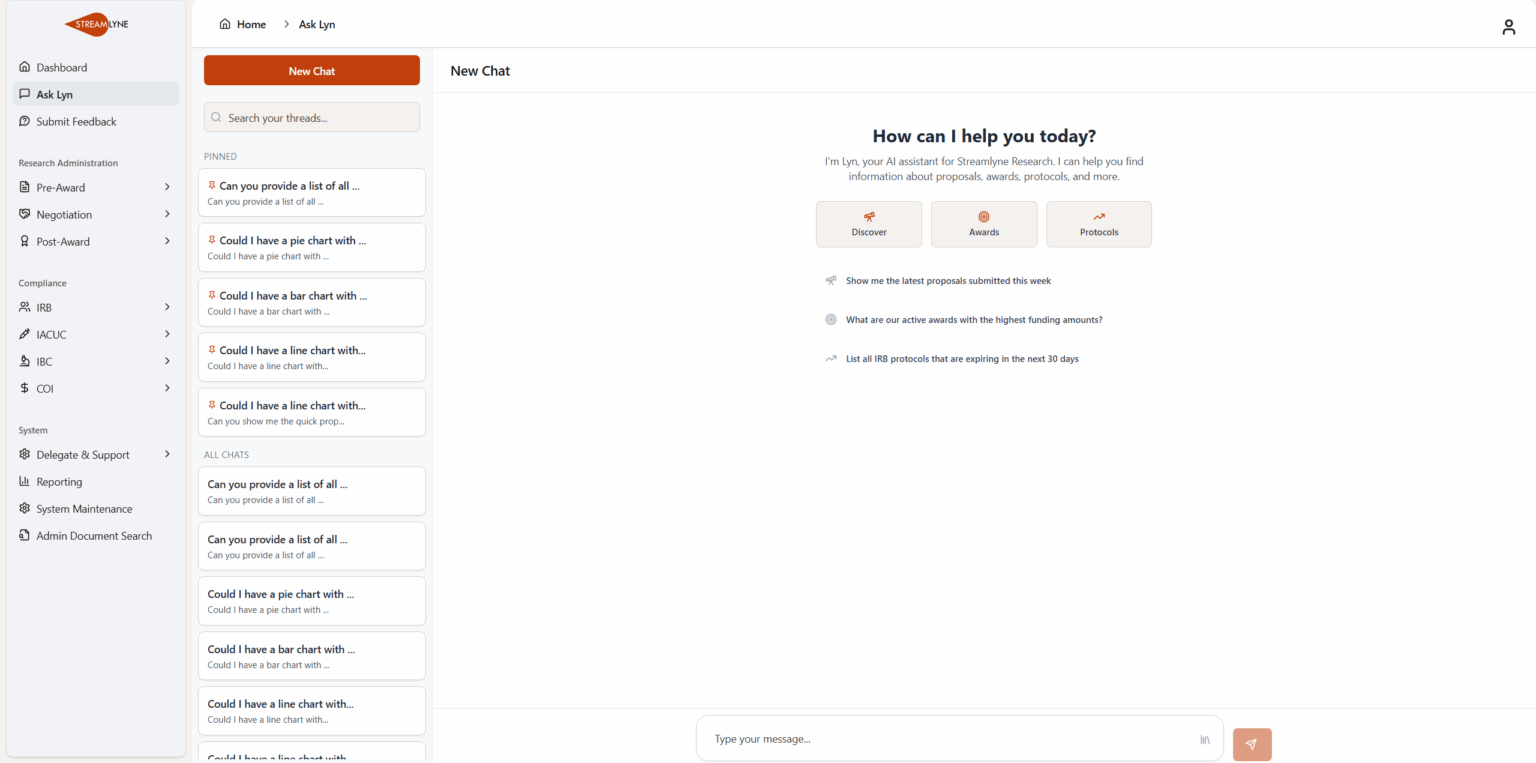Screen dimensions: 1536x763
Task: Open System Maintenance menu item
Action: click(84, 509)
